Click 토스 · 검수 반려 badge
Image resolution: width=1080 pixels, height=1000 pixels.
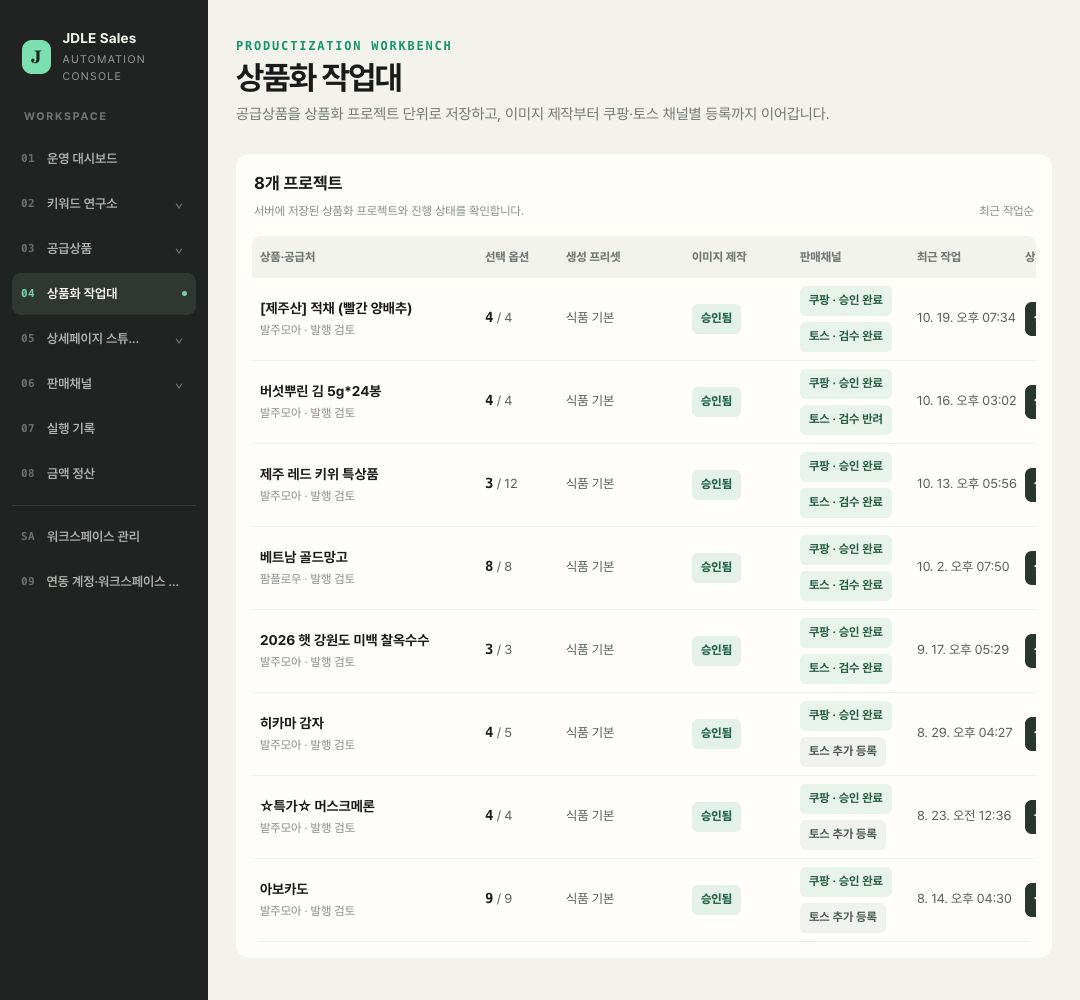846,419
